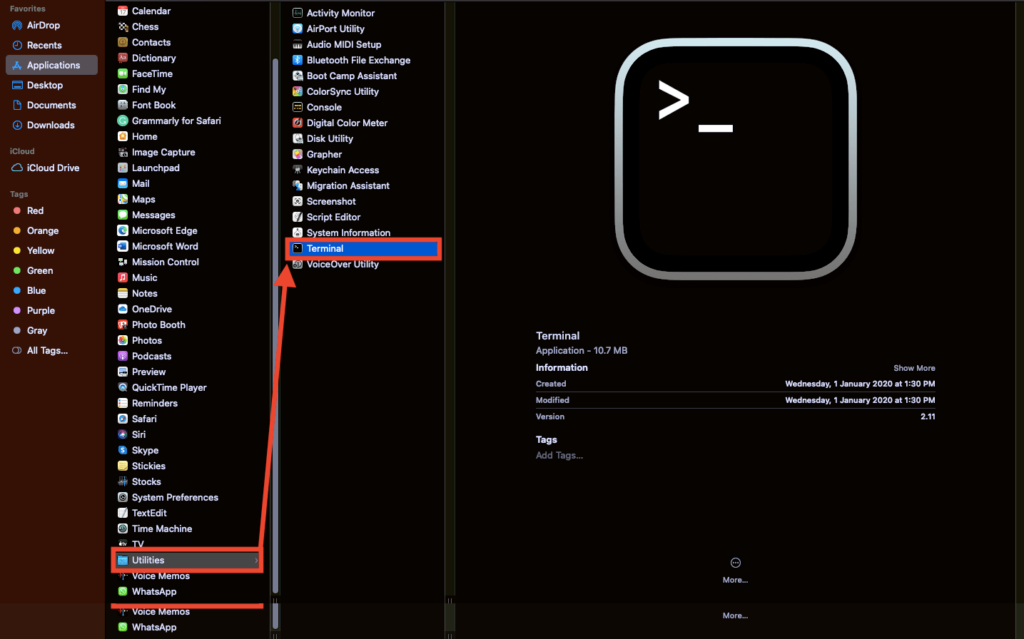
Task: Select the Disk Utility app icon
Action: [298, 139]
